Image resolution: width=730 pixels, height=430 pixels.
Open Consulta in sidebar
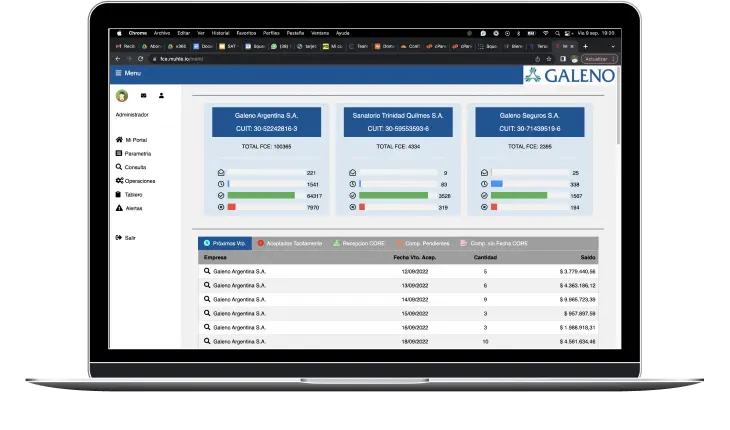click(x=131, y=167)
